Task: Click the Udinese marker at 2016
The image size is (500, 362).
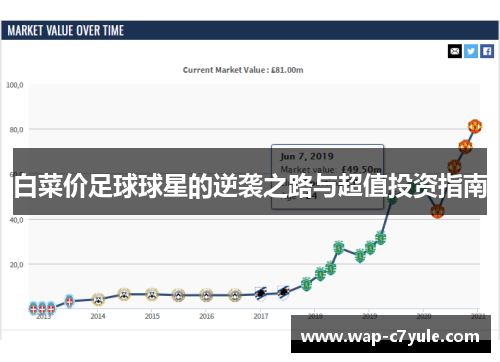Action: point(206,295)
